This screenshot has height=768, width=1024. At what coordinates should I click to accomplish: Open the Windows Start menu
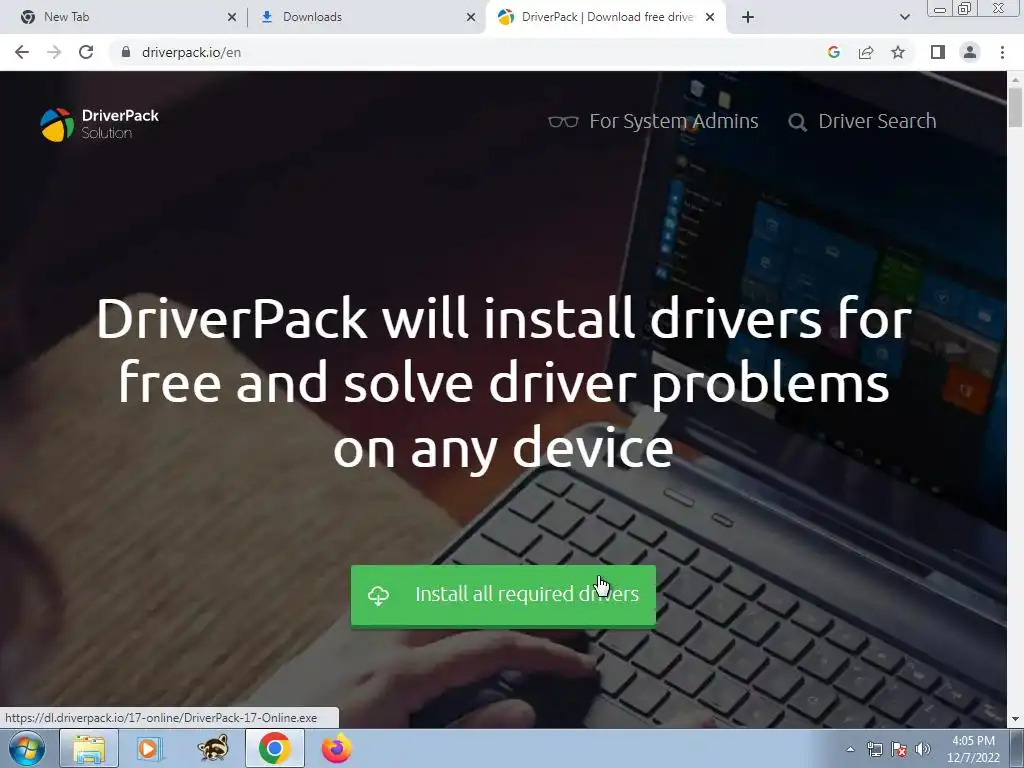tap(26, 748)
